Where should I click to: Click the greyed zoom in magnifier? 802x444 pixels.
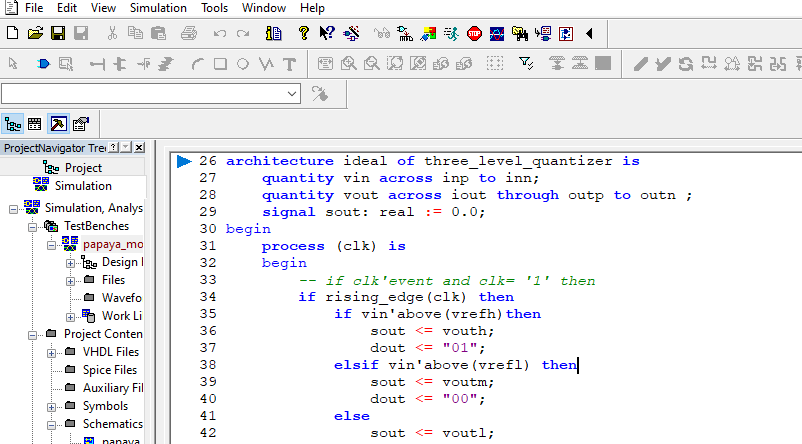(x=349, y=64)
